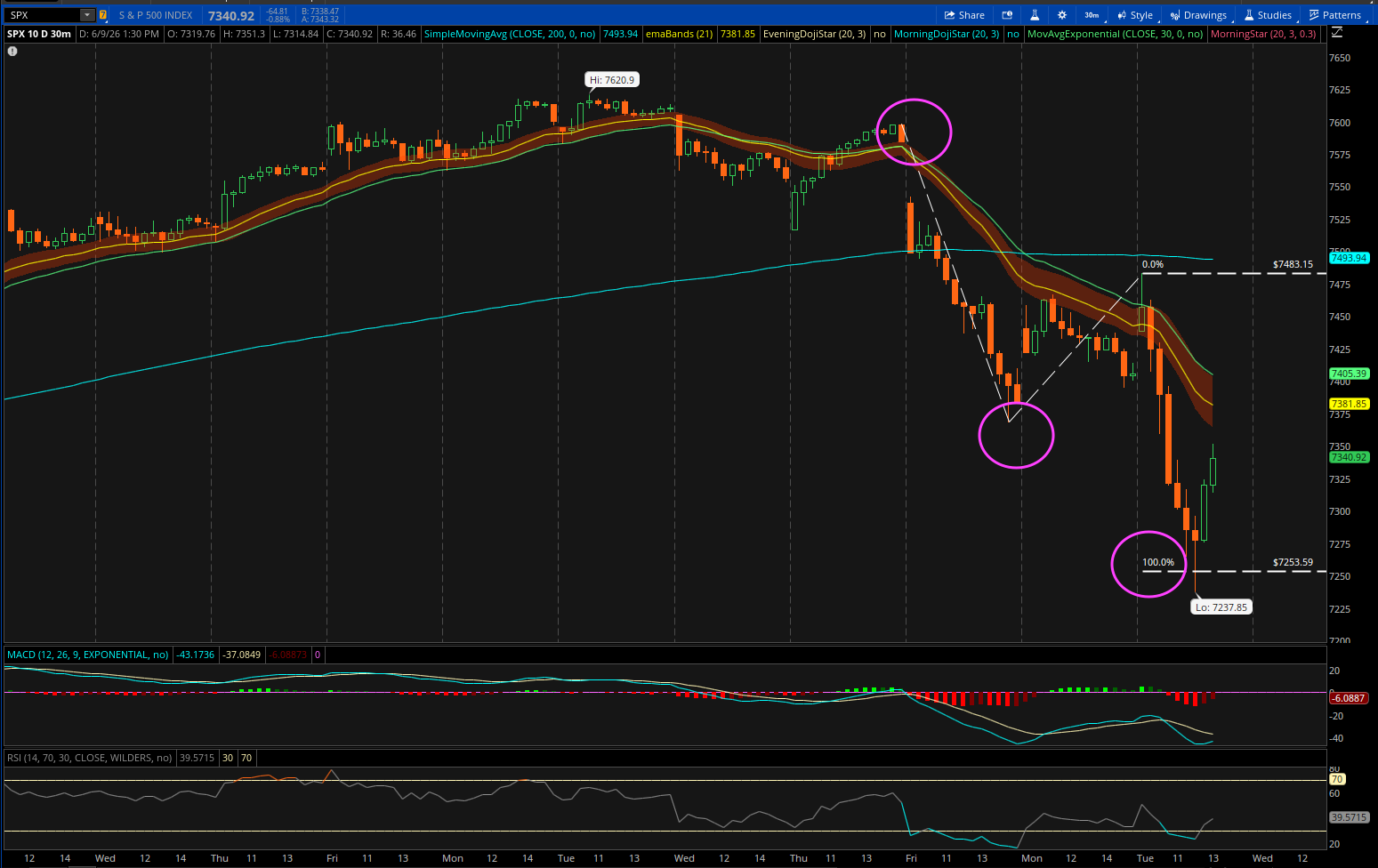Open Edit Studies via the flask icon

pos(1035,15)
